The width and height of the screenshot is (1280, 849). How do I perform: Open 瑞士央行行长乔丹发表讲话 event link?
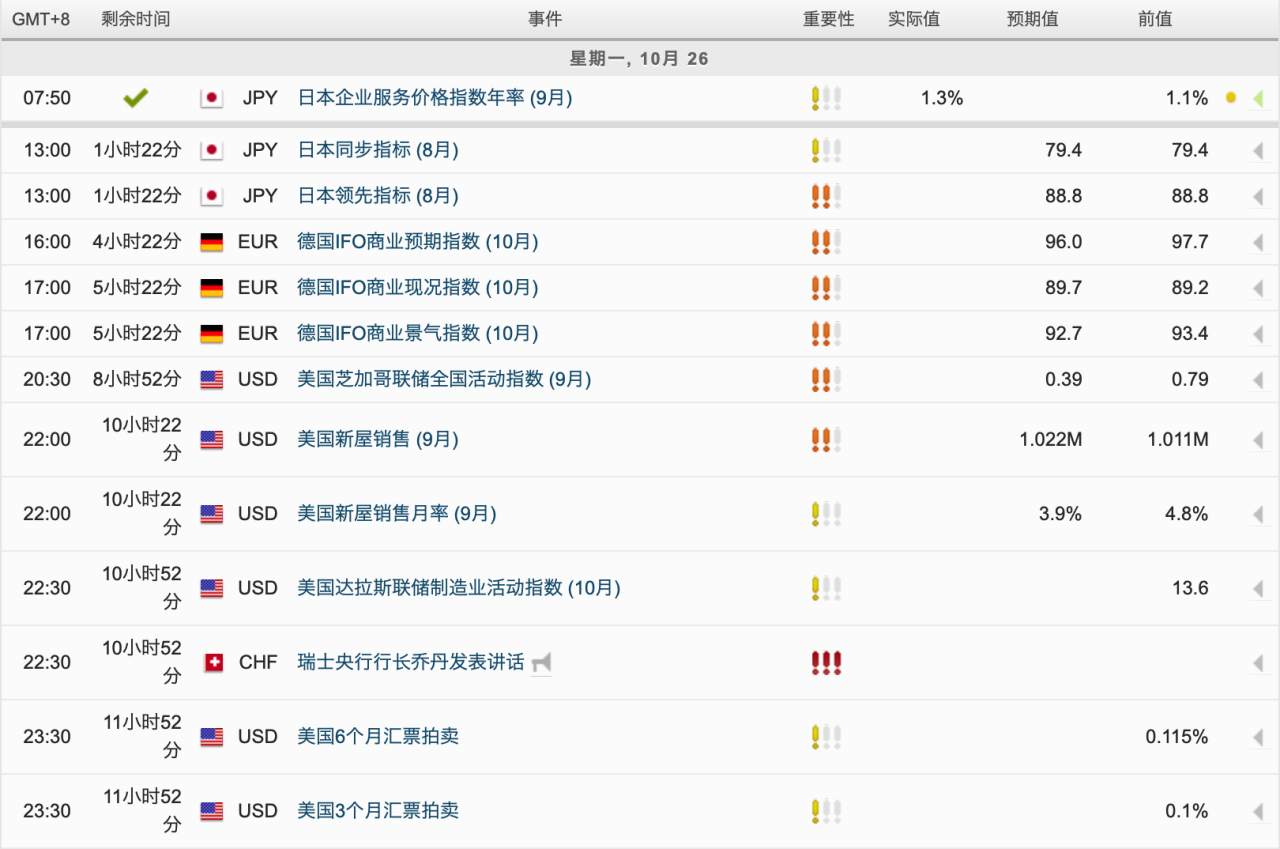click(x=411, y=662)
